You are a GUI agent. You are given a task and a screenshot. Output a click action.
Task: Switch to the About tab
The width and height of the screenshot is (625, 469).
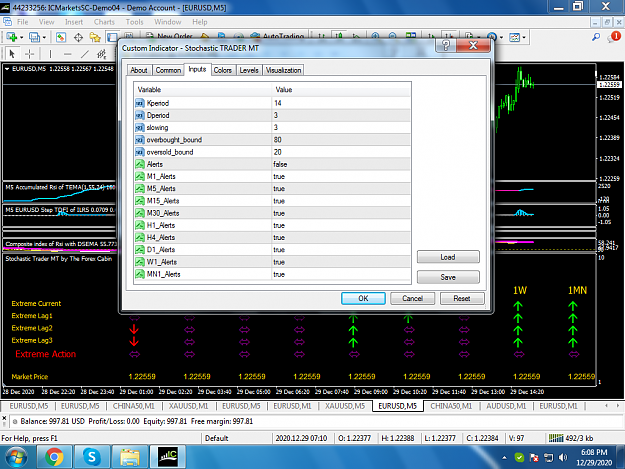(139, 70)
